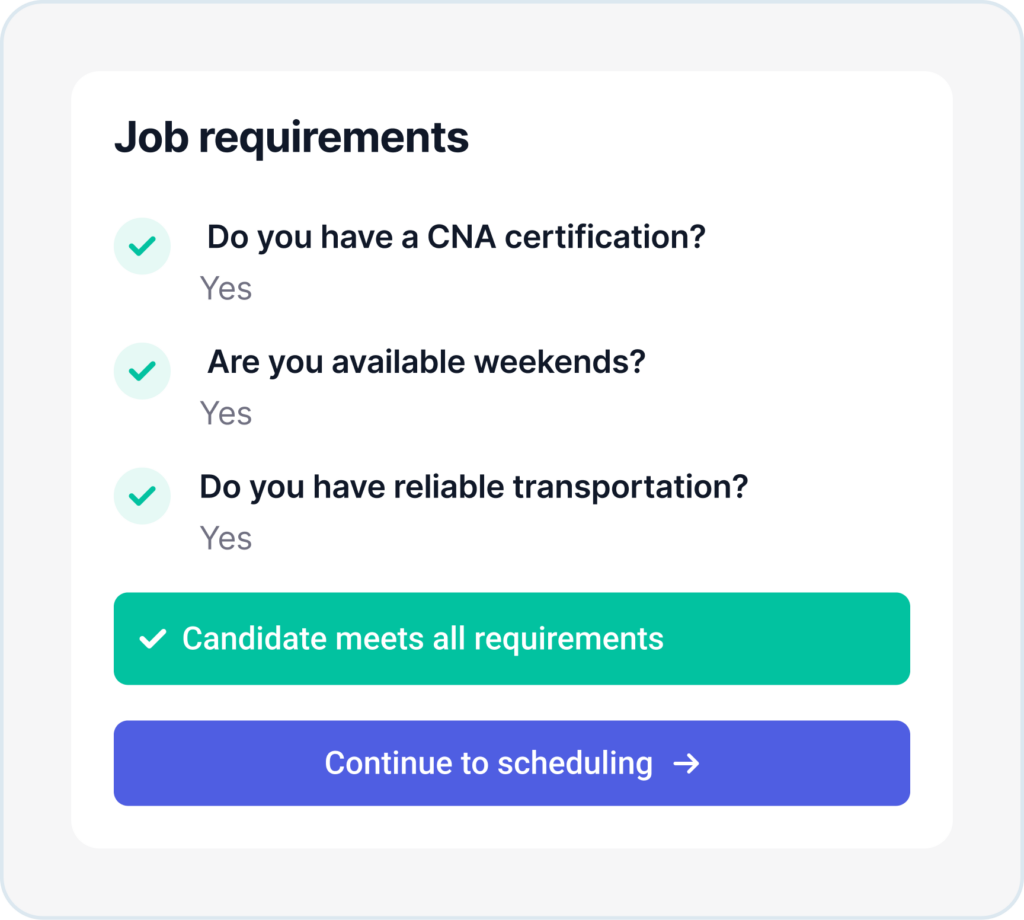
Task: Click the checkmark icon beside reliable transportation
Action: coord(142,496)
